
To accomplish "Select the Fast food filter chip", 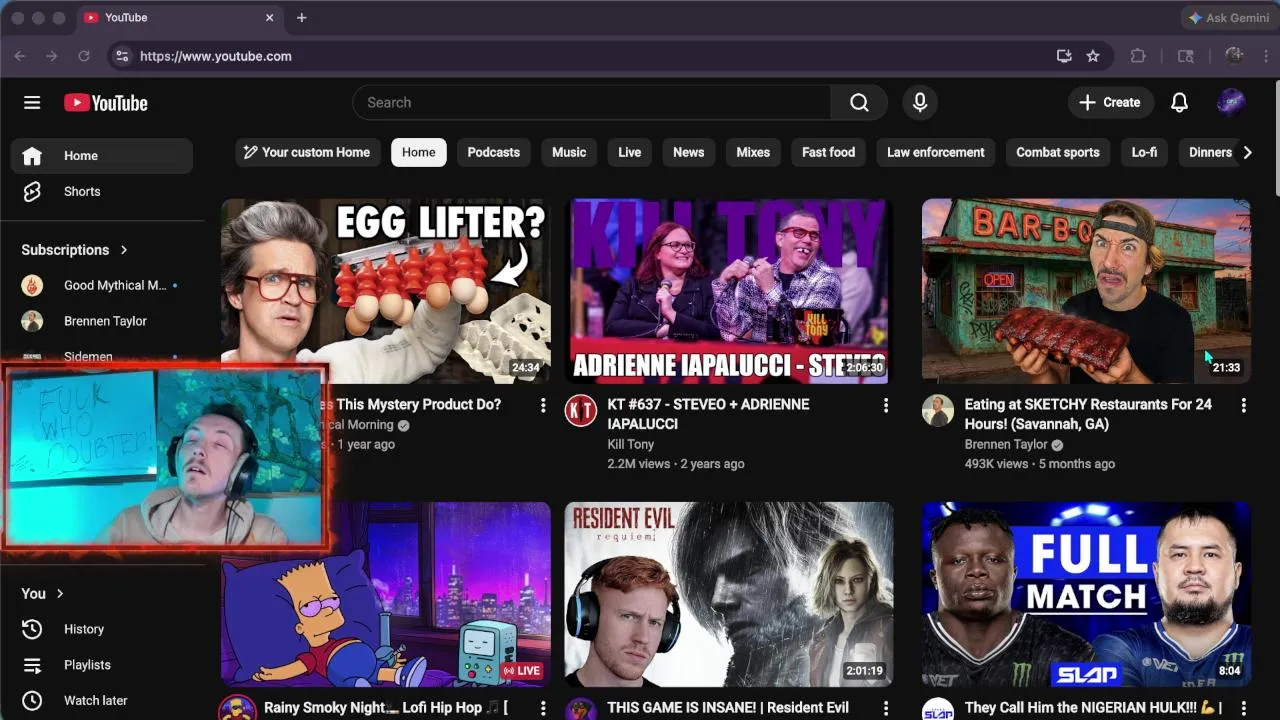I will pos(829,152).
